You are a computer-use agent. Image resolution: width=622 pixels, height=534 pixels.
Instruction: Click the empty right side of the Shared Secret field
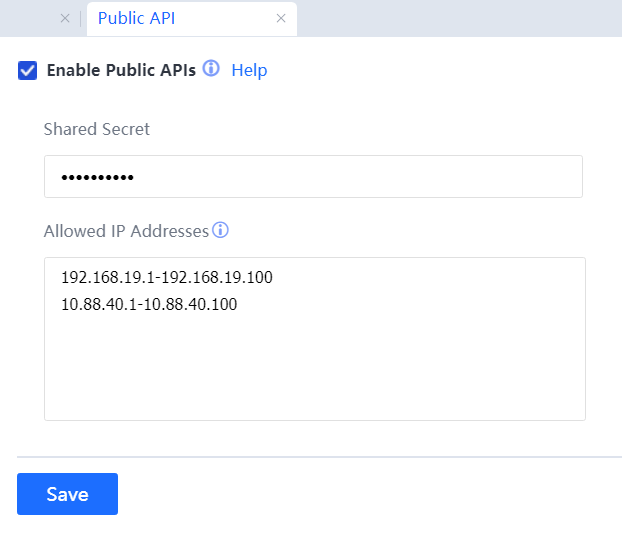click(450, 177)
